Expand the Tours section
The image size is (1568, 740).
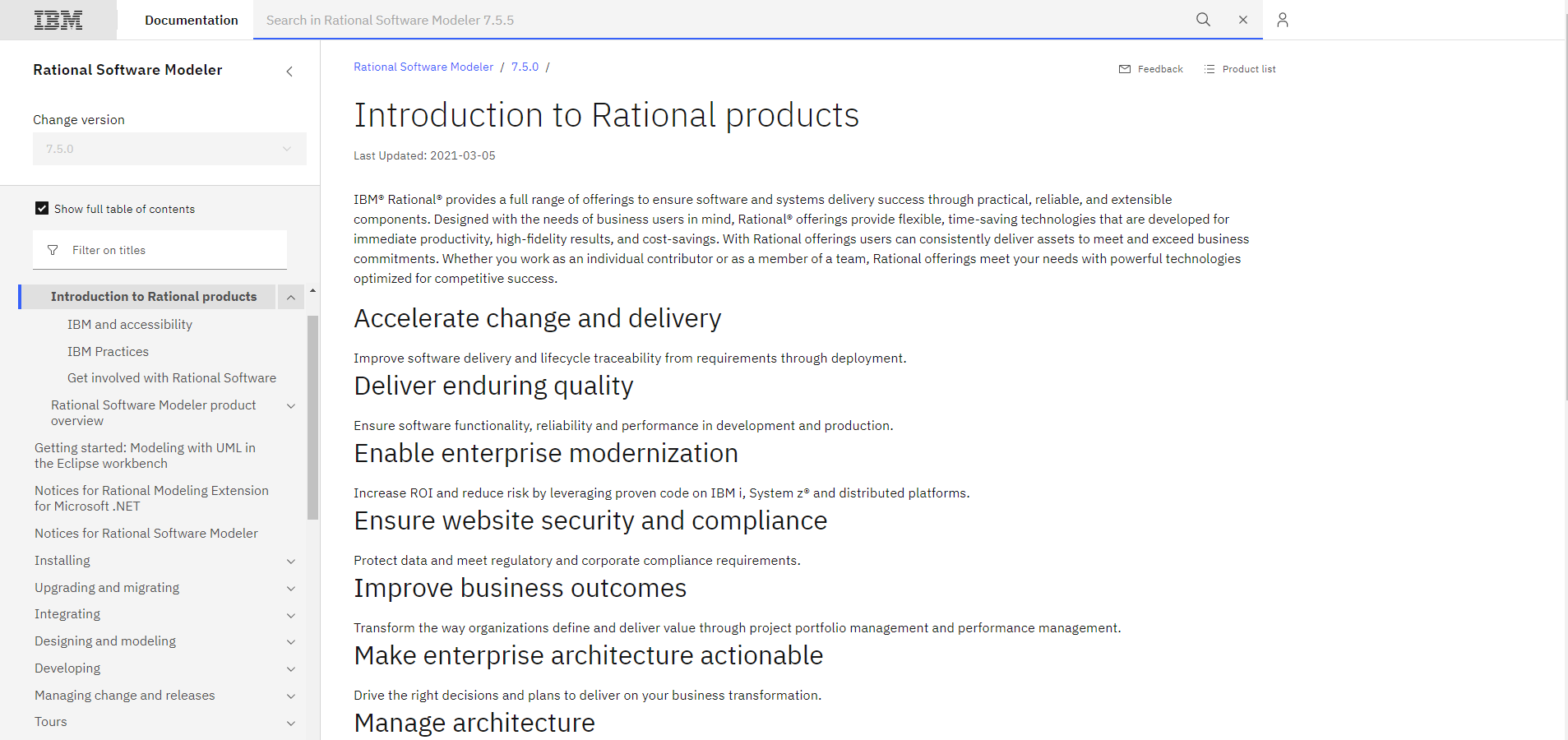point(290,723)
